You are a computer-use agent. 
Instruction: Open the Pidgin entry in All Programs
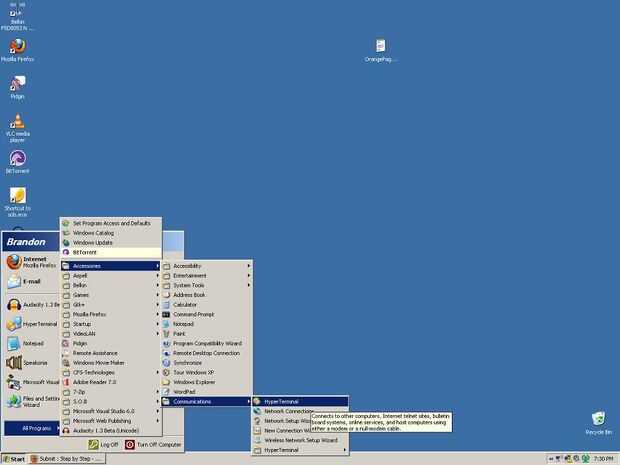[x=111, y=344]
